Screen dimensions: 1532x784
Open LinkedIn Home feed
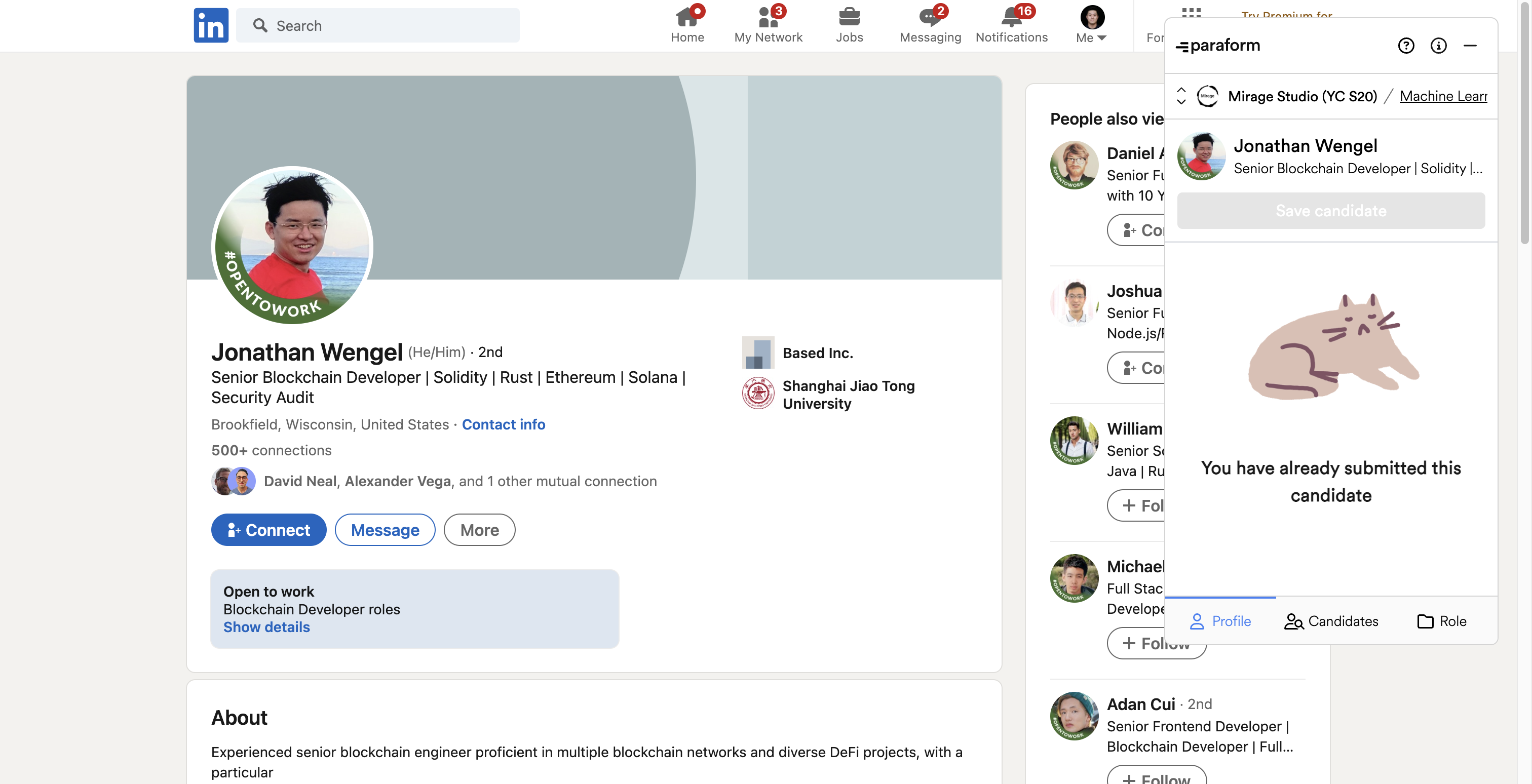(687, 24)
